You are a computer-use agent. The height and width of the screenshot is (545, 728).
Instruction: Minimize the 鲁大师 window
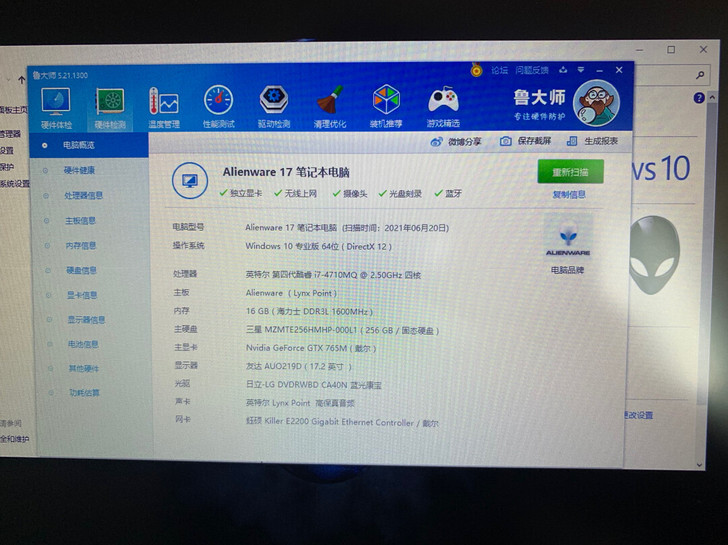(x=599, y=71)
